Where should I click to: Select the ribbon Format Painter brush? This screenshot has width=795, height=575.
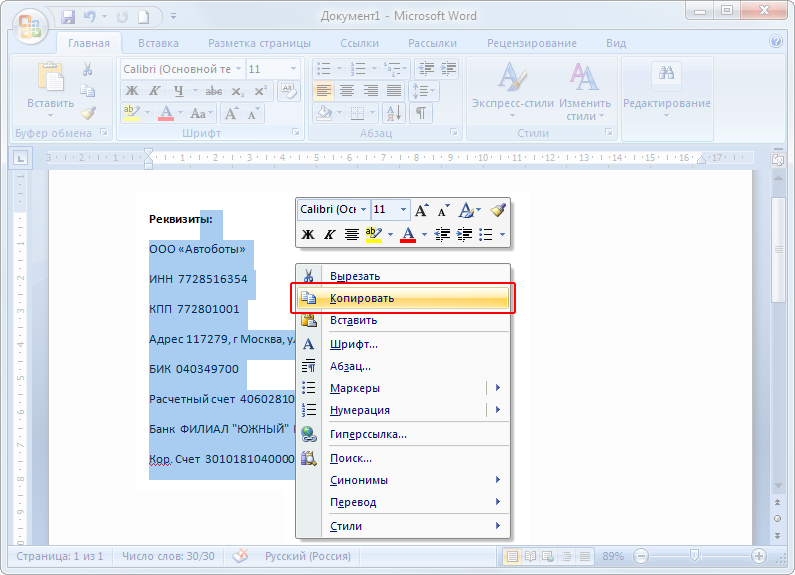coord(88,113)
